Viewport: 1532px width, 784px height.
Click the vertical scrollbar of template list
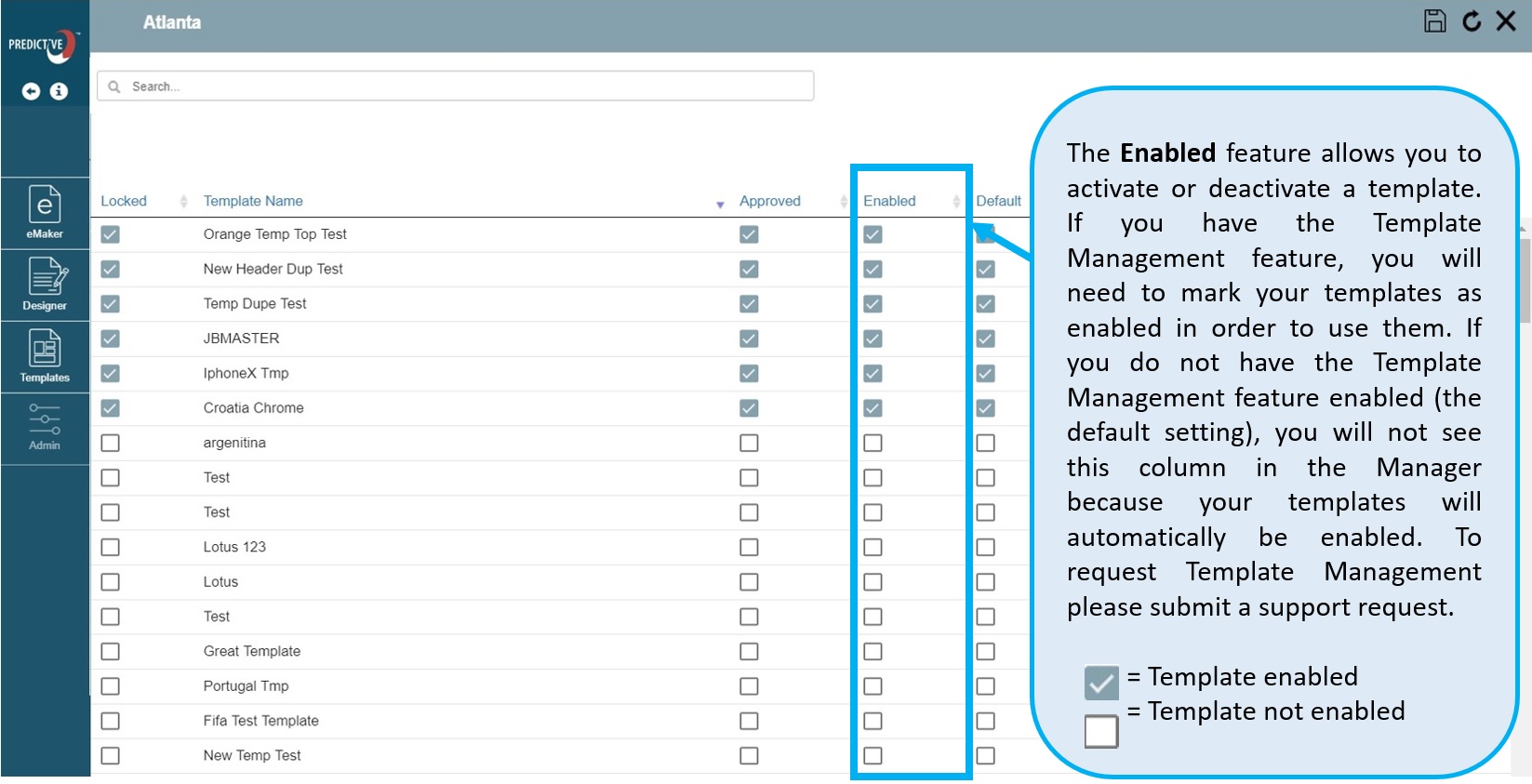click(1524, 279)
